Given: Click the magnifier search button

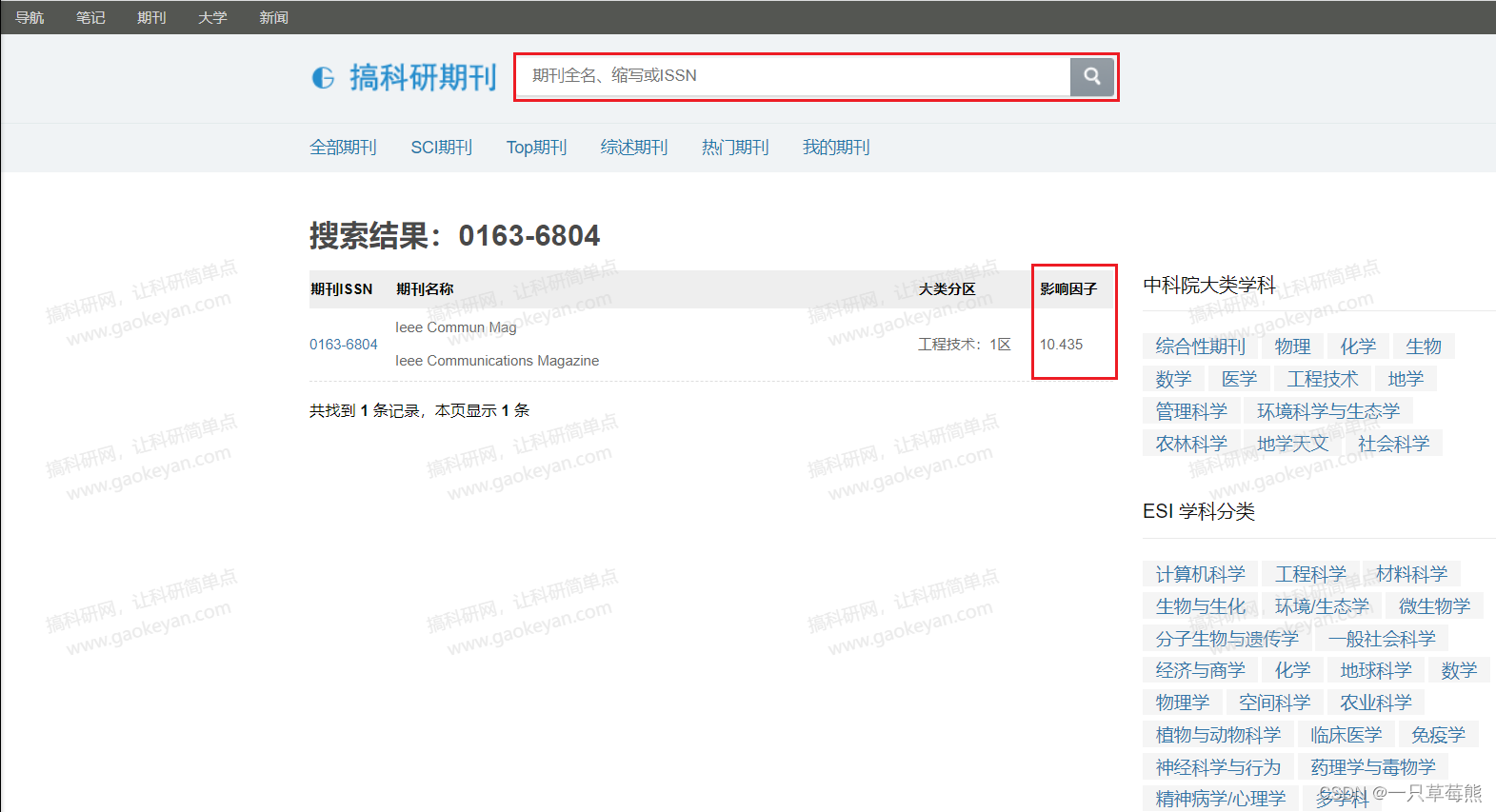Looking at the screenshot, I should tap(1091, 76).
